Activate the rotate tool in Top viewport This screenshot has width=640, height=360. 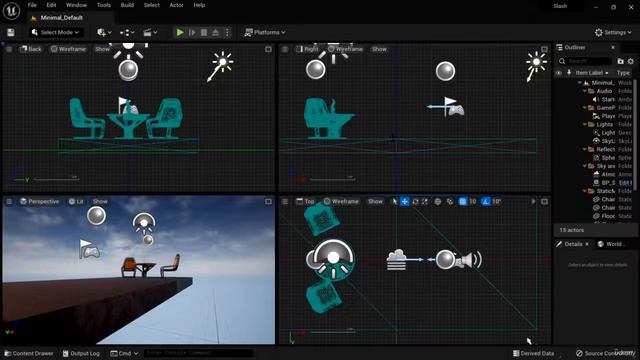tap(415, 201)
